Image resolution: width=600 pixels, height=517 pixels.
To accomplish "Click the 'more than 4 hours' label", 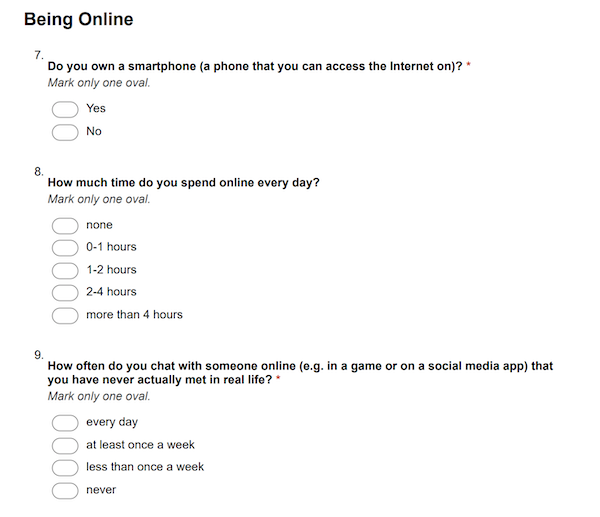I will [134, 315].
